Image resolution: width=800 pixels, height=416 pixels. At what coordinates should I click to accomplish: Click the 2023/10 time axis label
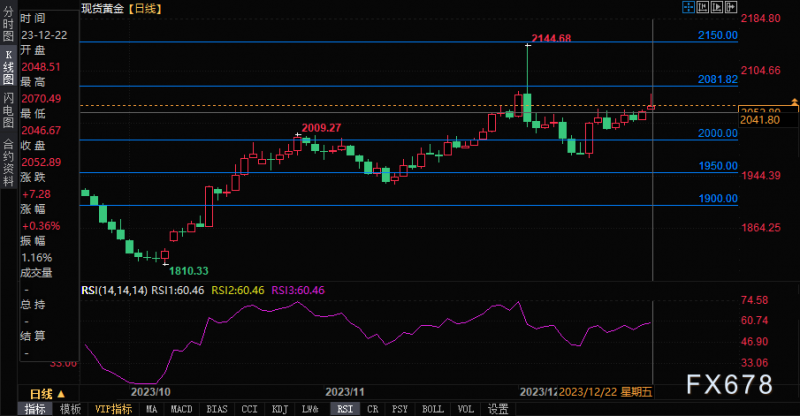pos(151,392)
